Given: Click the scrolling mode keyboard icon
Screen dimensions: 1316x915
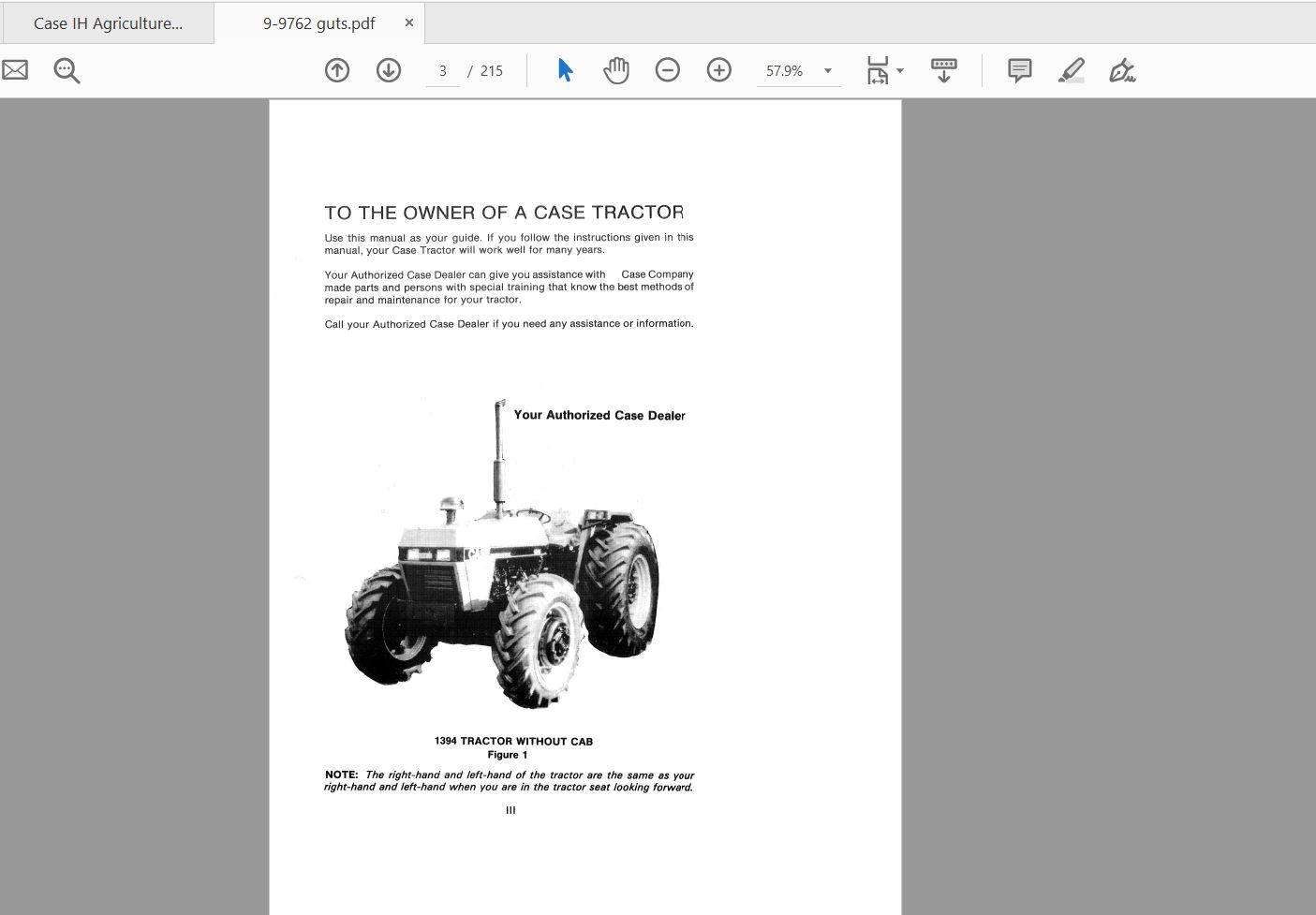Looking at the screenshot, I should tap(943, 70).
